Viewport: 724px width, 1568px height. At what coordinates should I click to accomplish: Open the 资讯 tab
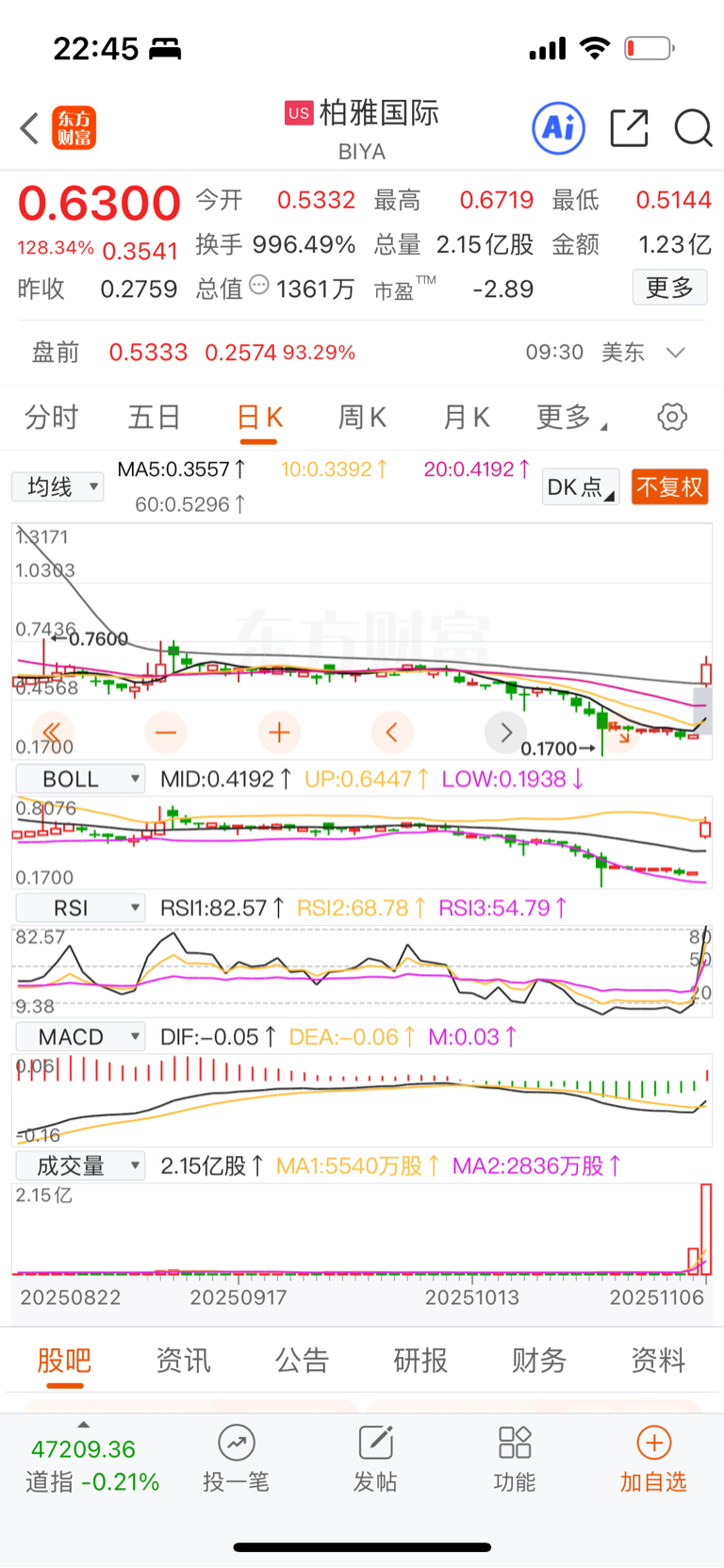(x=183, y=1361)
